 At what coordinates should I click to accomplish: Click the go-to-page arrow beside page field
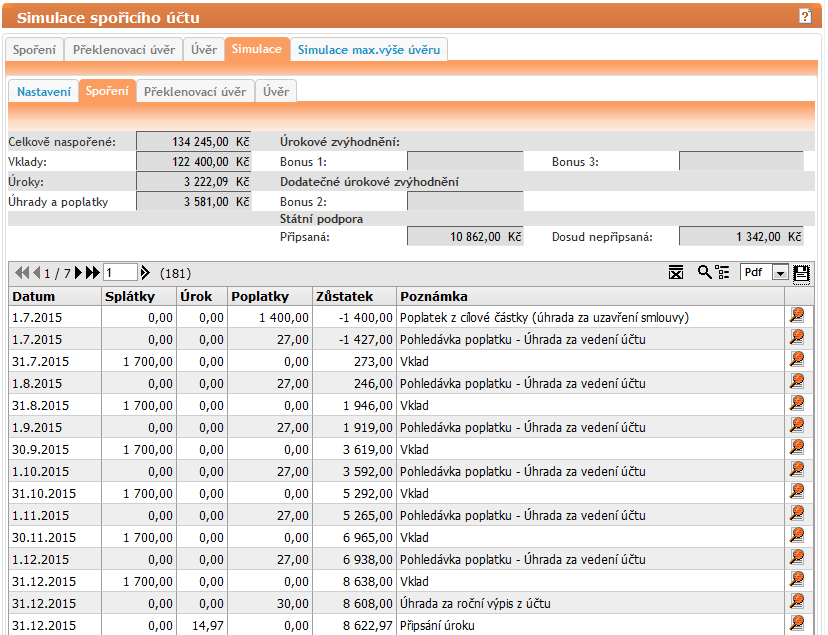[x=145, y=273]
